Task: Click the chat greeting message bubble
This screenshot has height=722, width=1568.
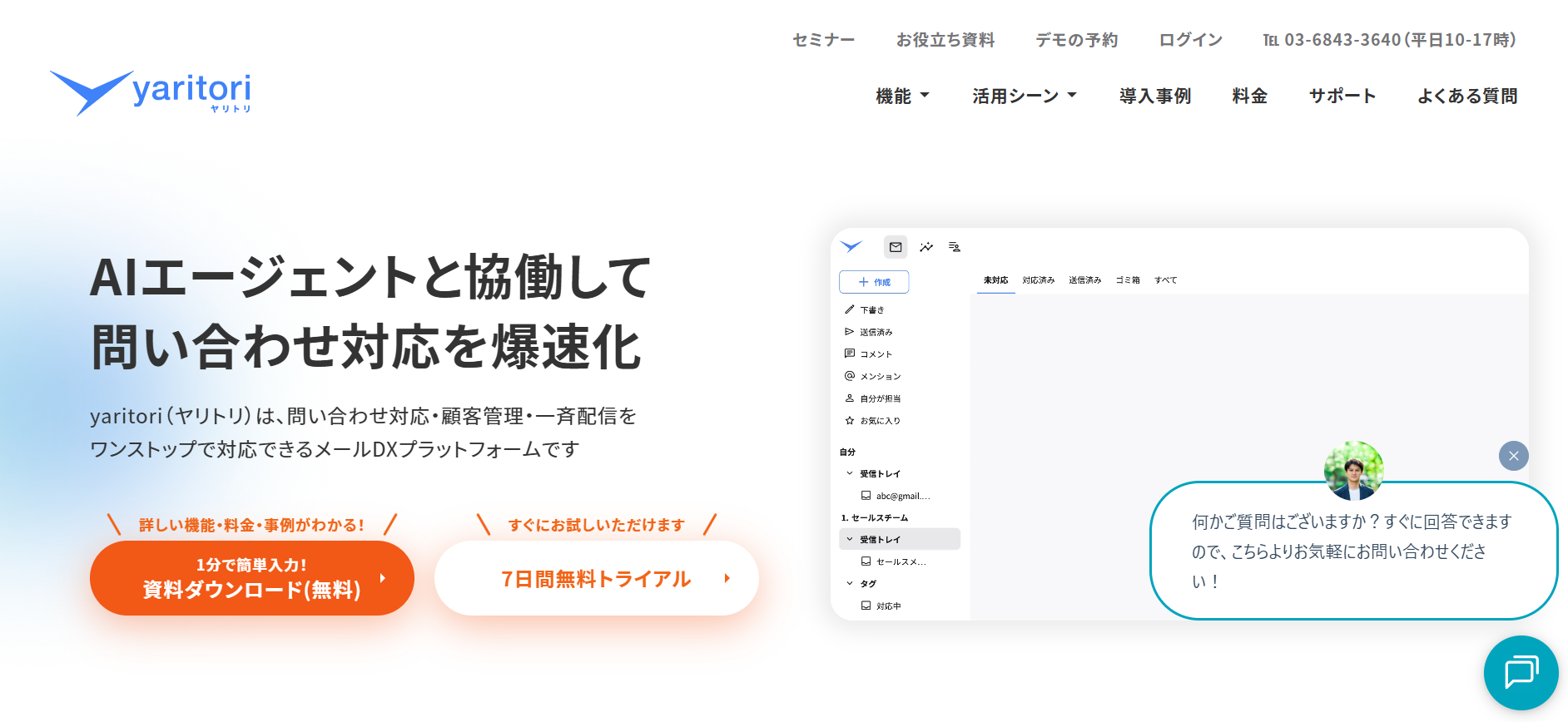Action: 1353,551
